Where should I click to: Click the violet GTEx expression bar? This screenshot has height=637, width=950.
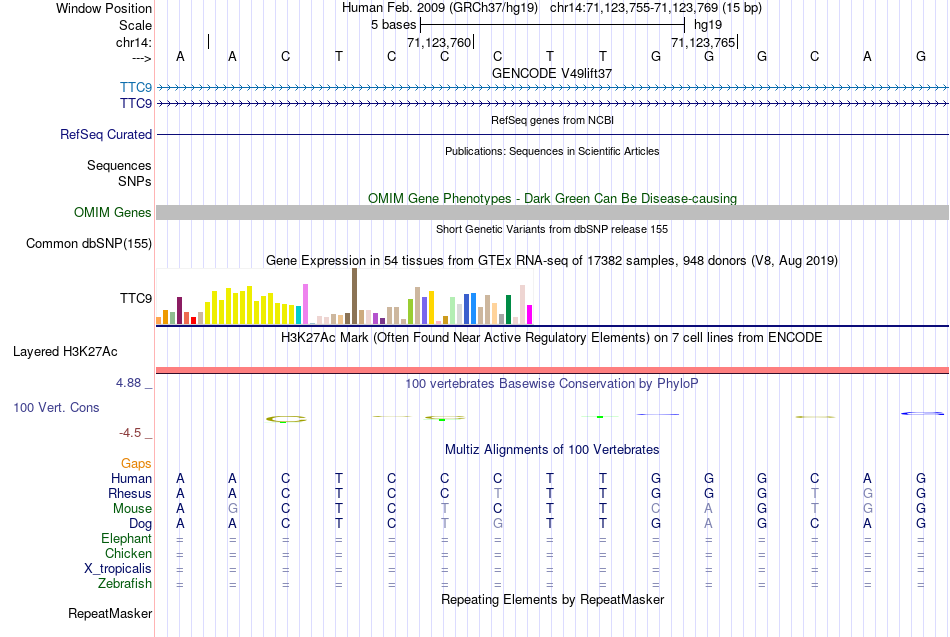pyautogui.click(x=305, y=304)
